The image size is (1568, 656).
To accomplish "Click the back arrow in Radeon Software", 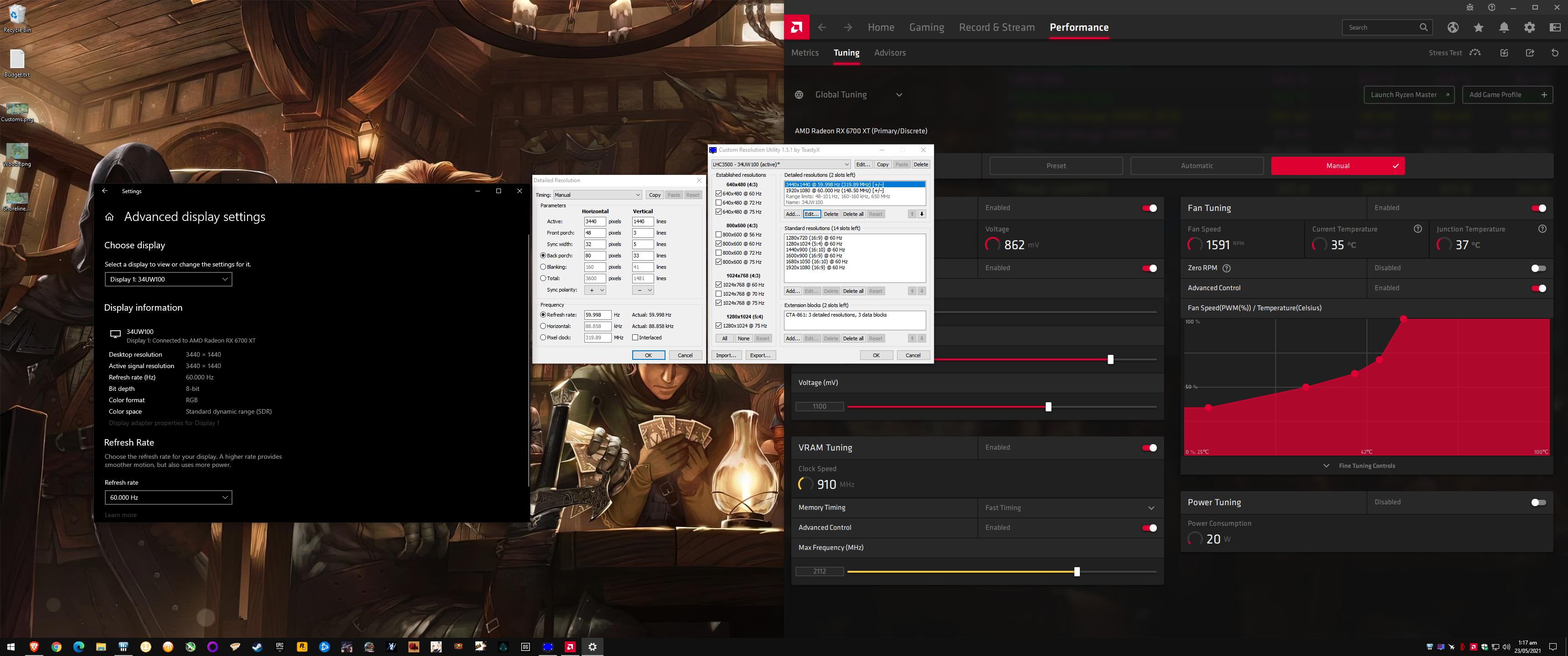I will (x=822, y=27).
